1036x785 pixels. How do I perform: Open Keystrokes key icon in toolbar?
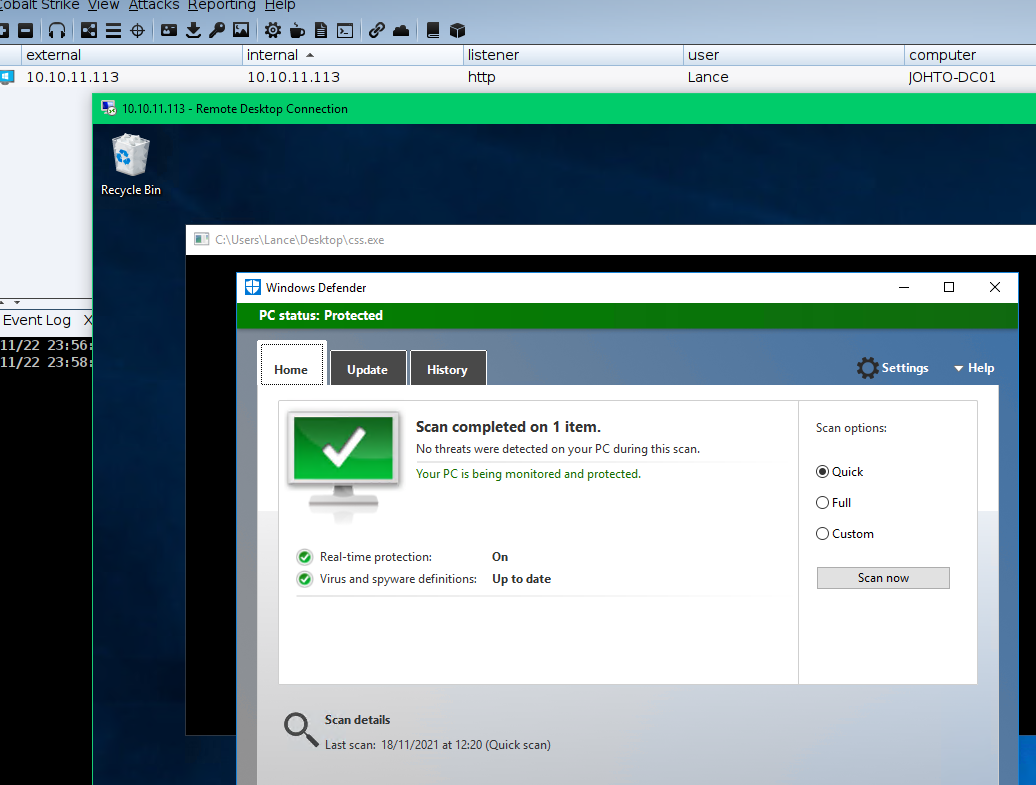[217, 30]
